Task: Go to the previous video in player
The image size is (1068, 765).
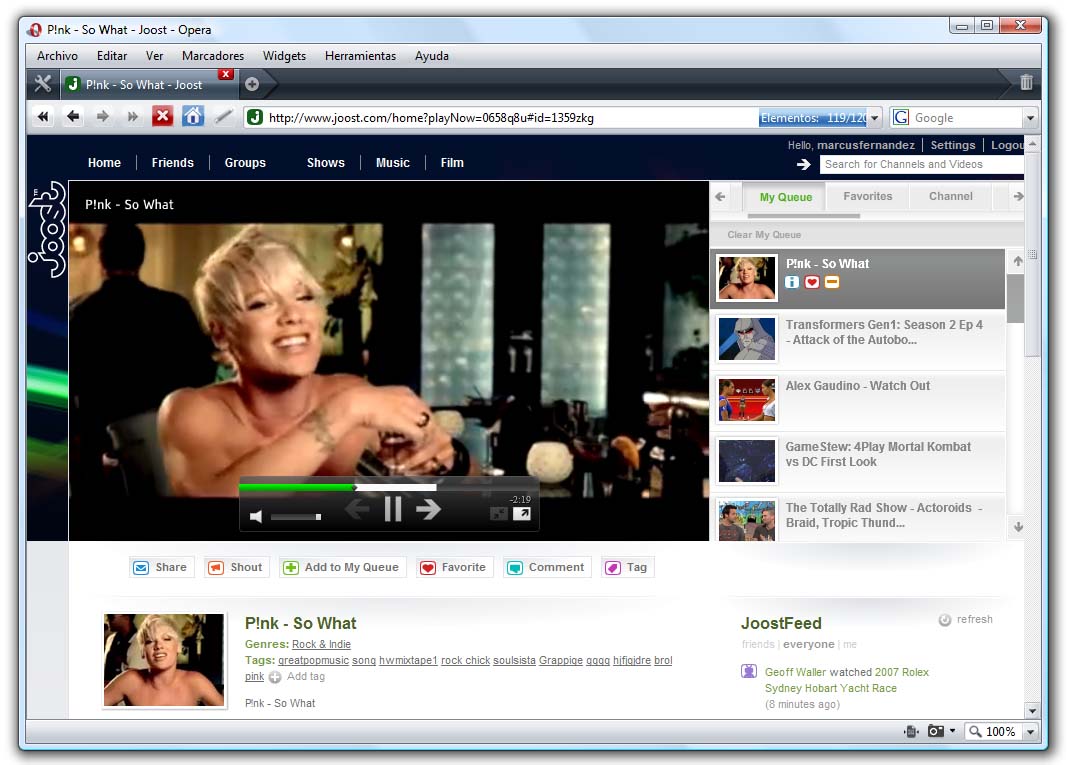Action: [x=357, y=509]
